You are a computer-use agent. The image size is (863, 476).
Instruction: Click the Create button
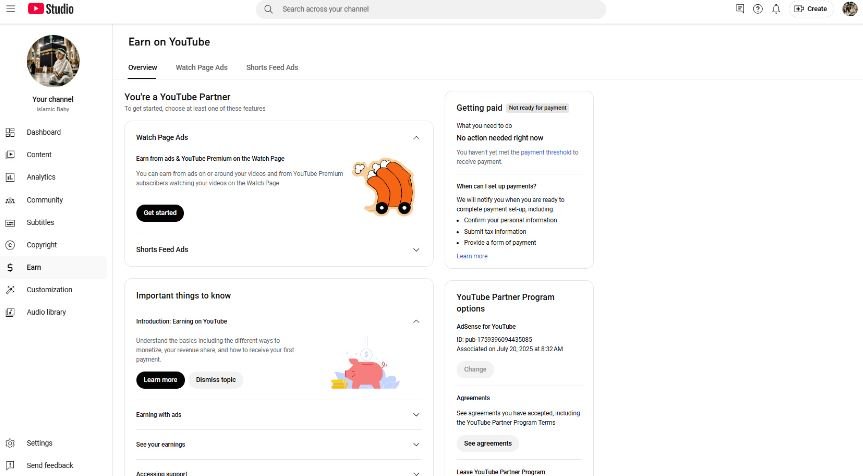click(x=810, y=9)
